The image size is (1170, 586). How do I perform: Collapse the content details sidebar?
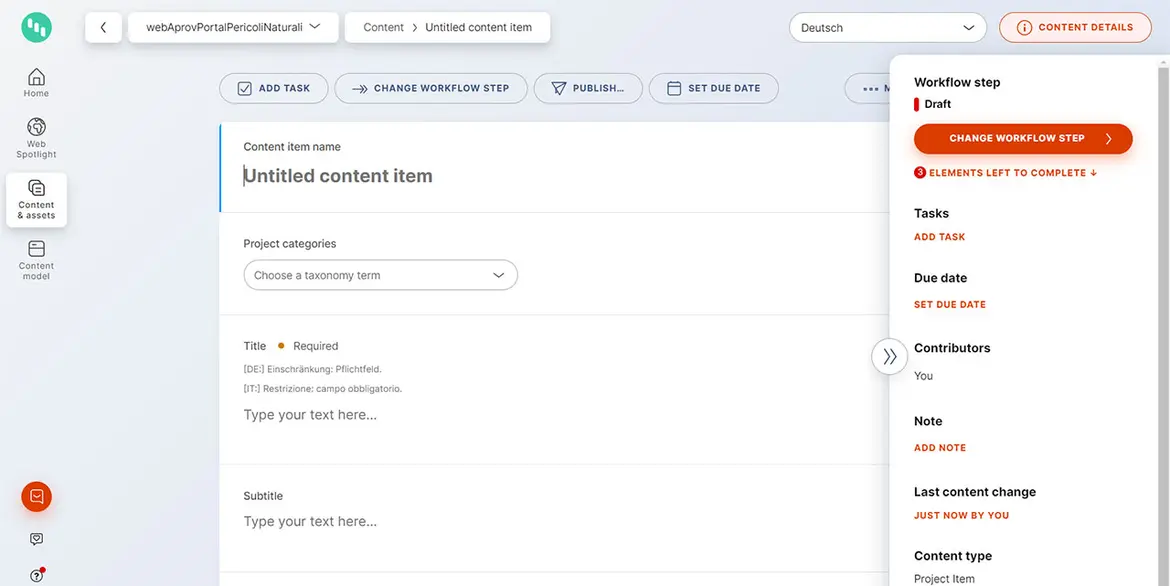coord(889,356)
